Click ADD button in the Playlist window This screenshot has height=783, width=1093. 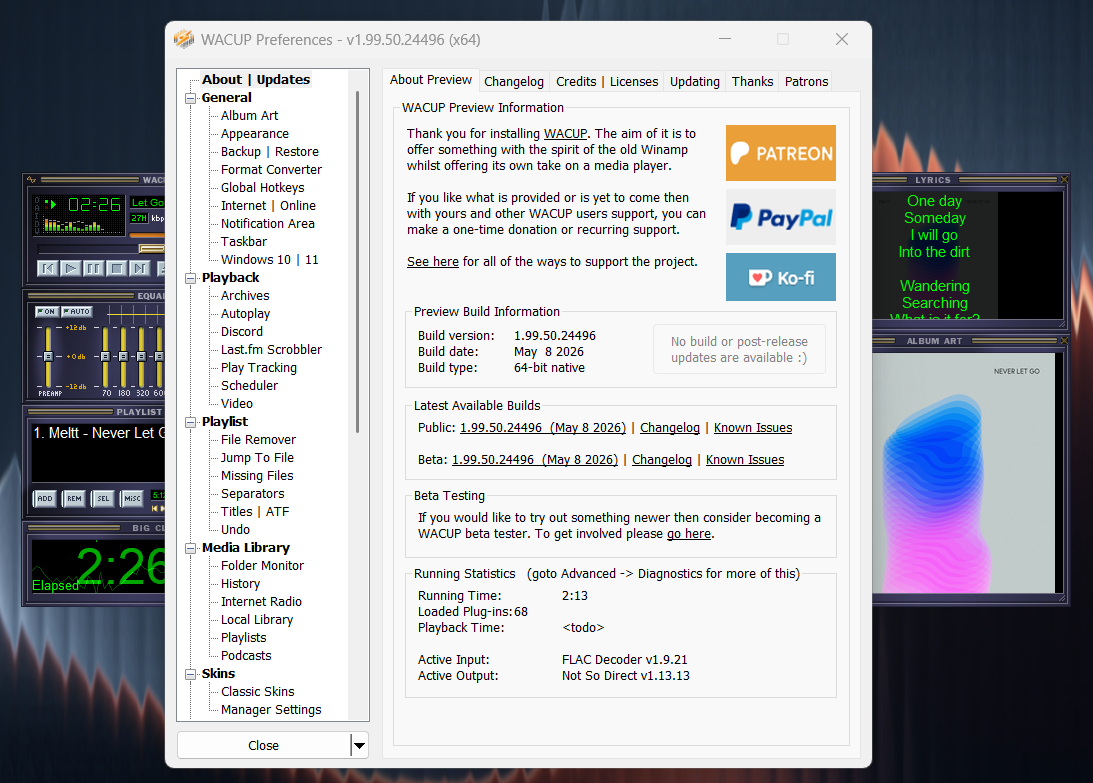click(x=45, y=499)
